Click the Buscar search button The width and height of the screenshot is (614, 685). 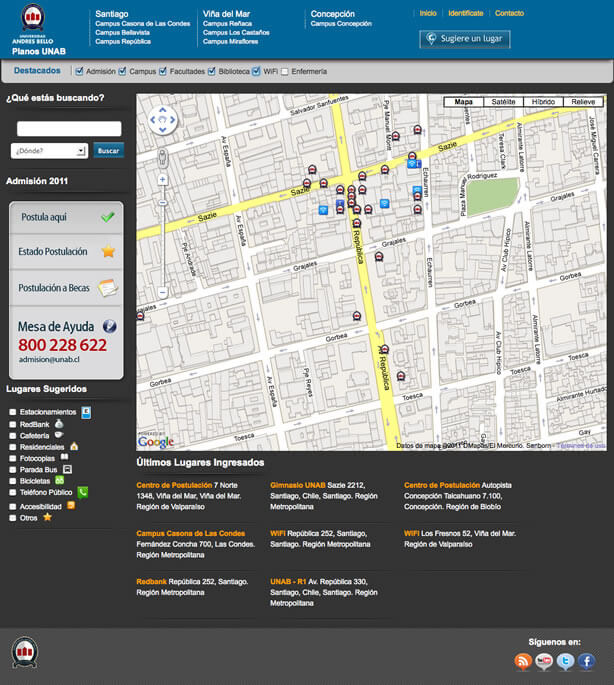[x=108, y=150]
